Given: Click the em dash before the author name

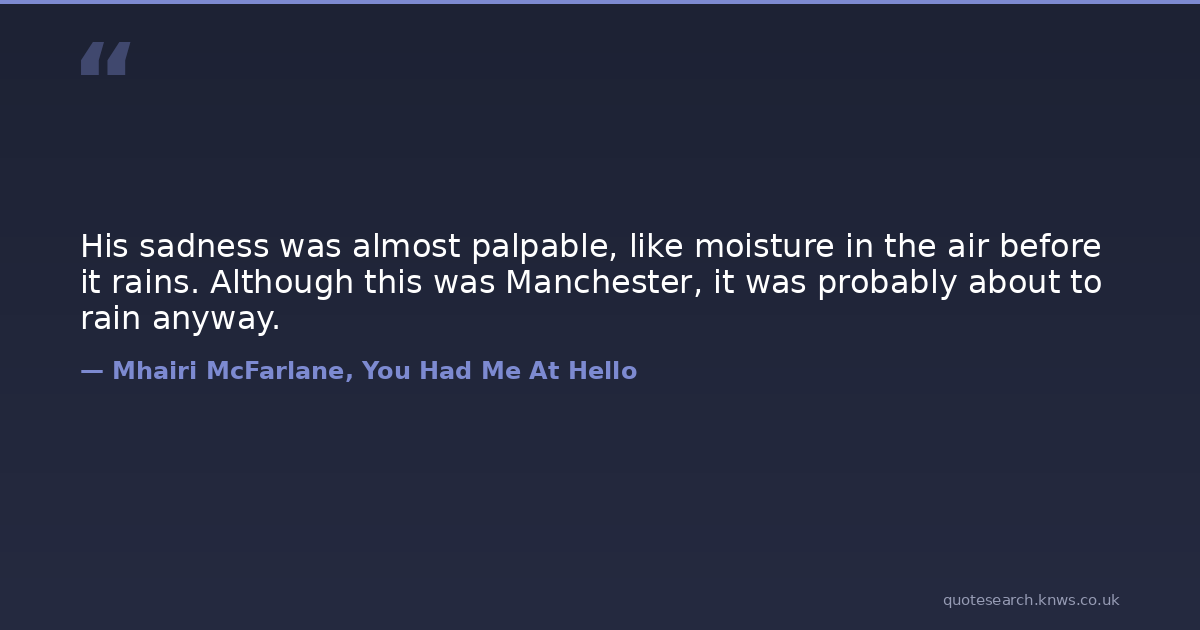Looking at the screenshot, I should 91,371.
